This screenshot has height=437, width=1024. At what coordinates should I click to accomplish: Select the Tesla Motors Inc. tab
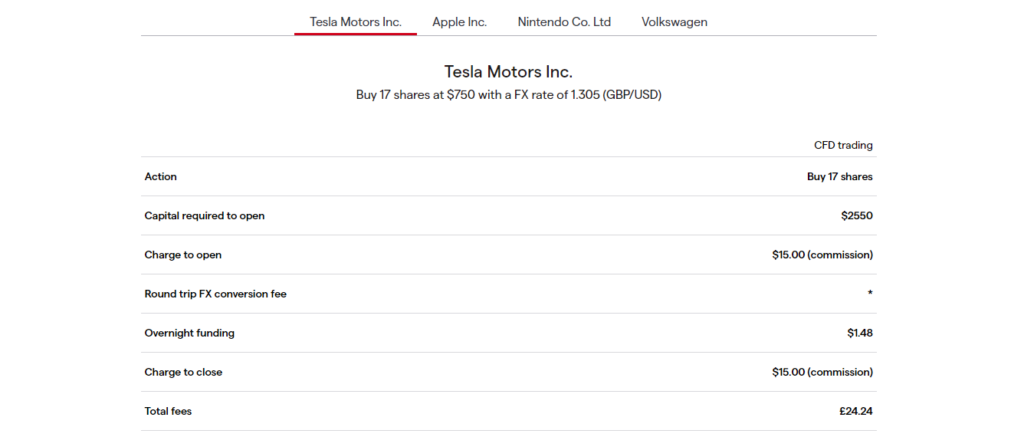point(355,22)
